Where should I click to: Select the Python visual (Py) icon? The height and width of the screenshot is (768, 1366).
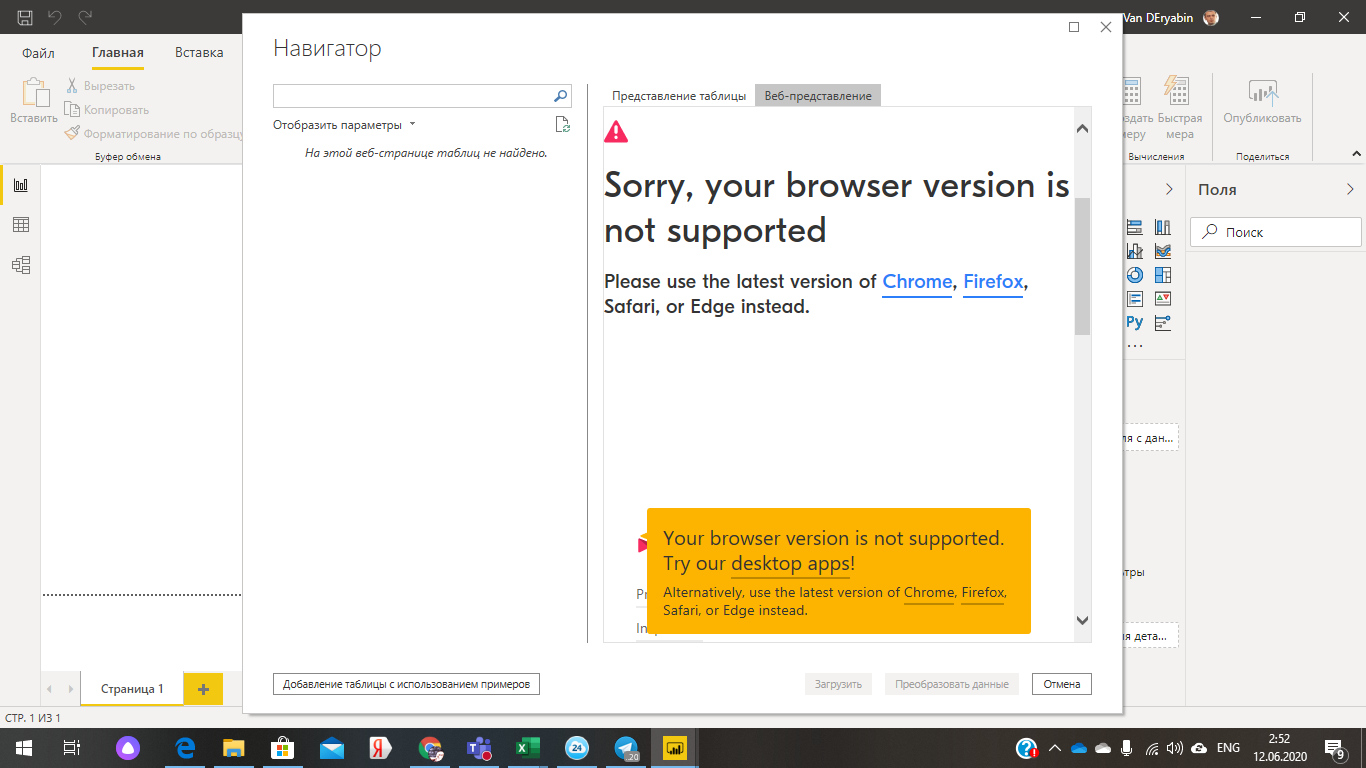click(1134, 322)
